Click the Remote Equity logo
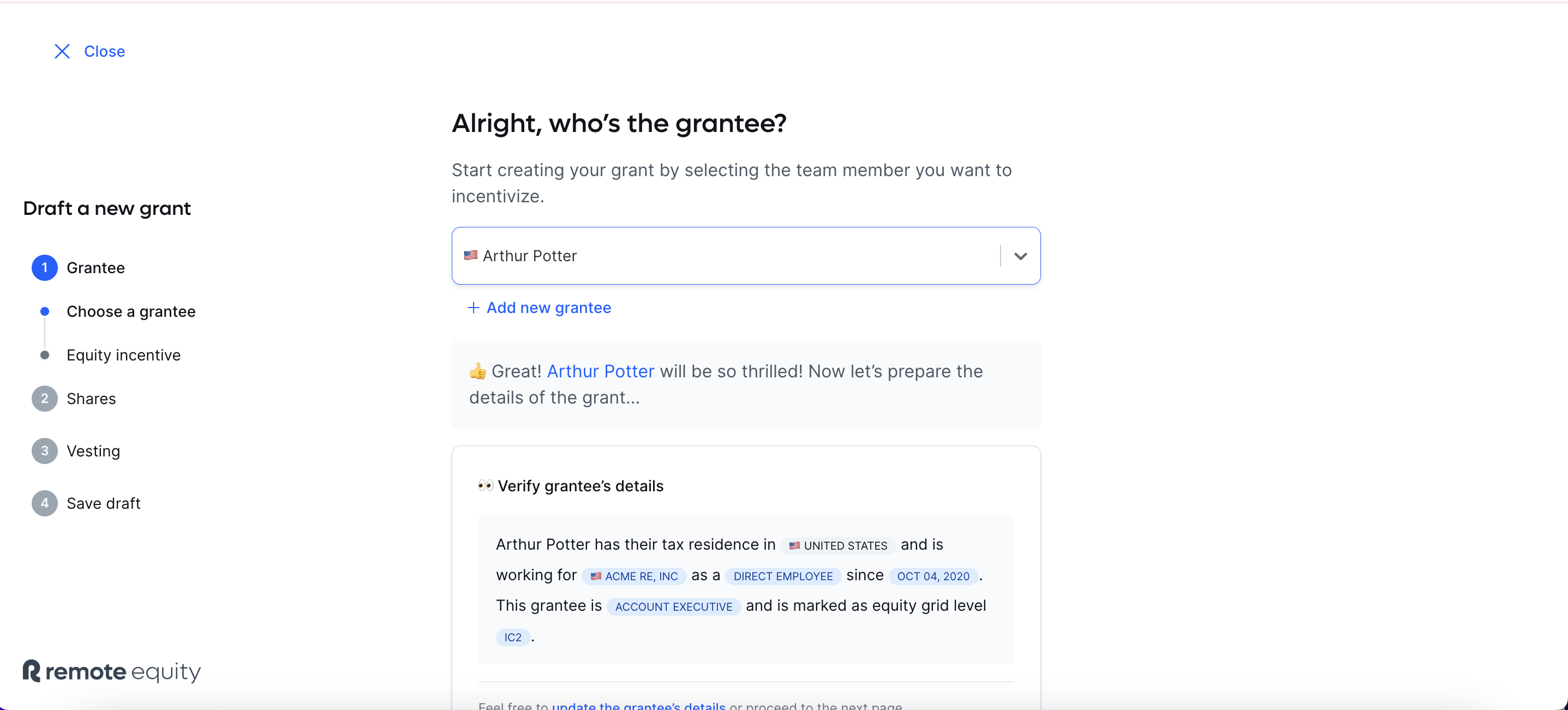This screenshot has width=1568, height=710. tap(112, 672)
